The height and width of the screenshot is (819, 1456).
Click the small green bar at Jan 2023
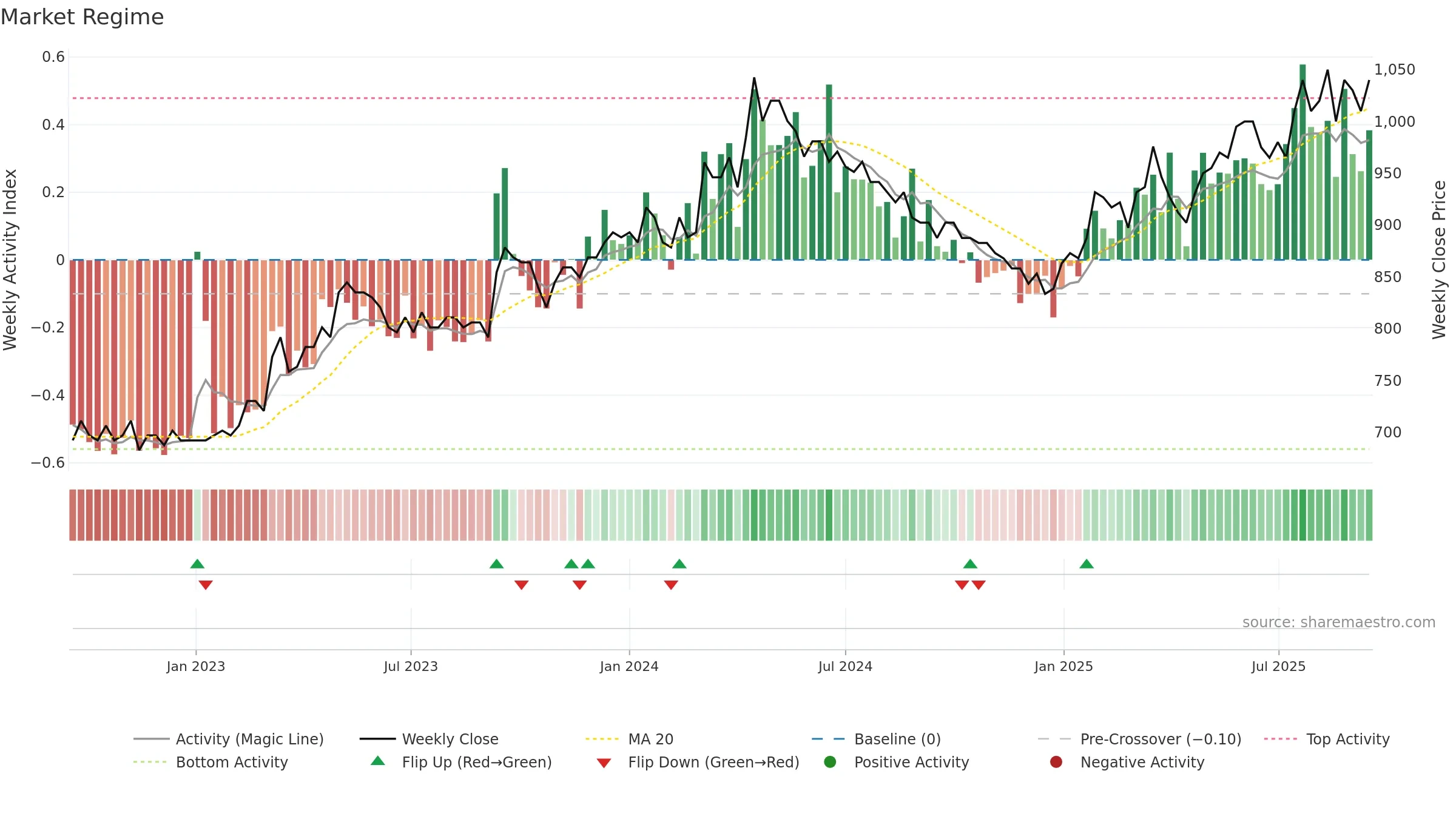(197, 255)
